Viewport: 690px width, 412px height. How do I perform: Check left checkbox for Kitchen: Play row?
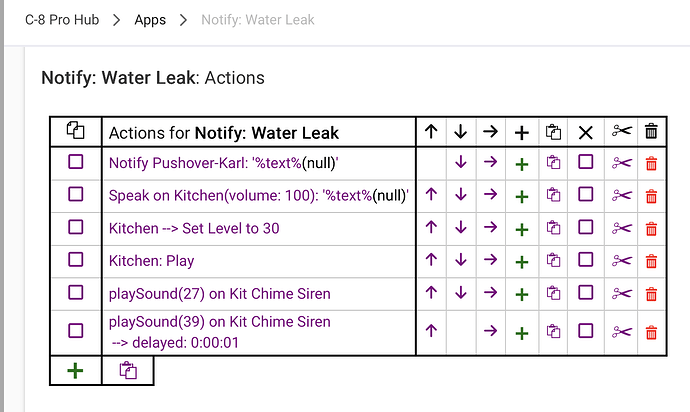pos(76,260)
